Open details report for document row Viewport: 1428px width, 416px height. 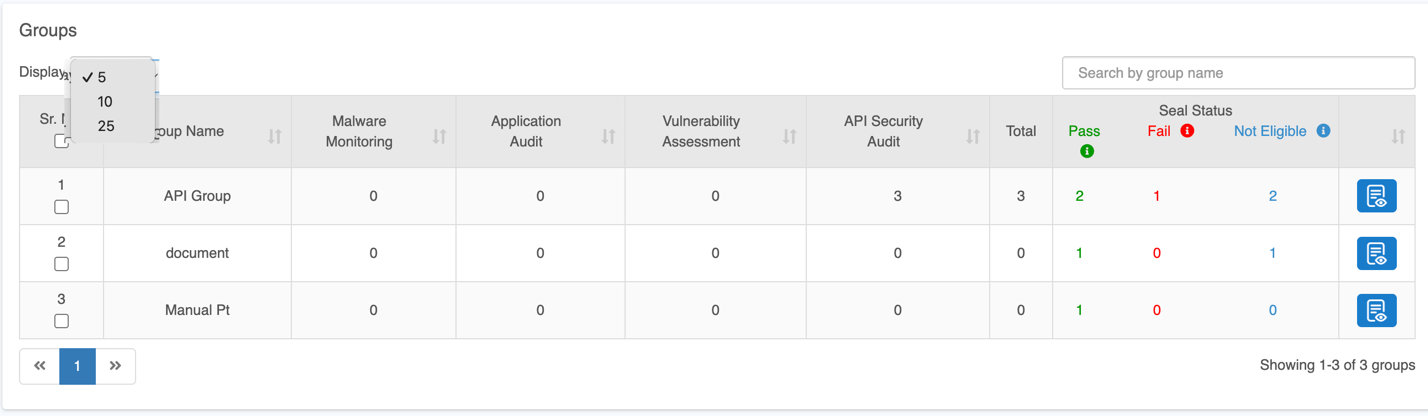(1376, 253)
